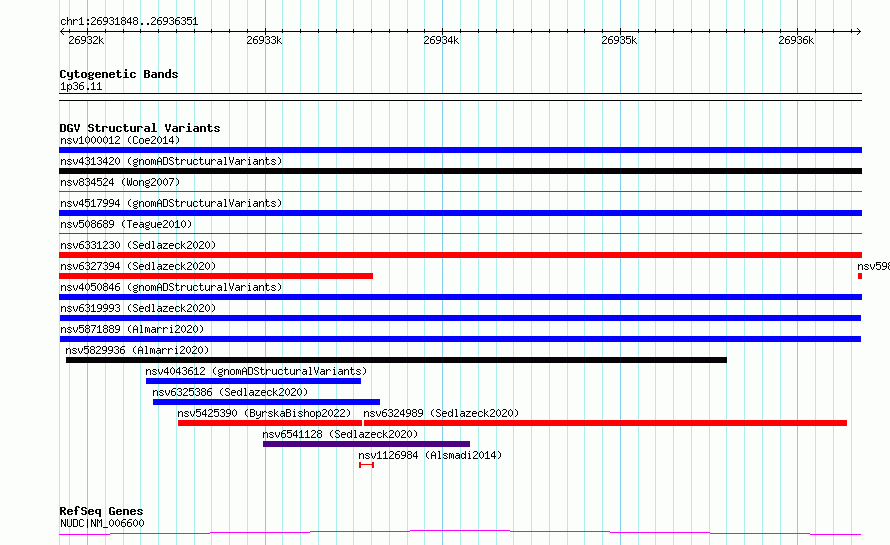Viewport: 890px width, 545px height.
Task: Open nsv6327394 (Sedlazeck2020) label
Action: click(138, 266)
